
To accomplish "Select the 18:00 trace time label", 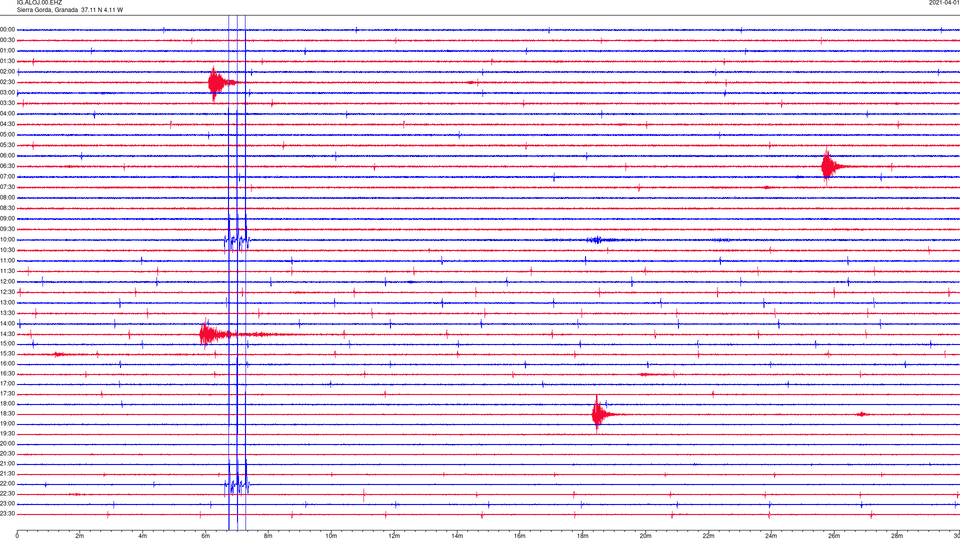I will [8, 404].
